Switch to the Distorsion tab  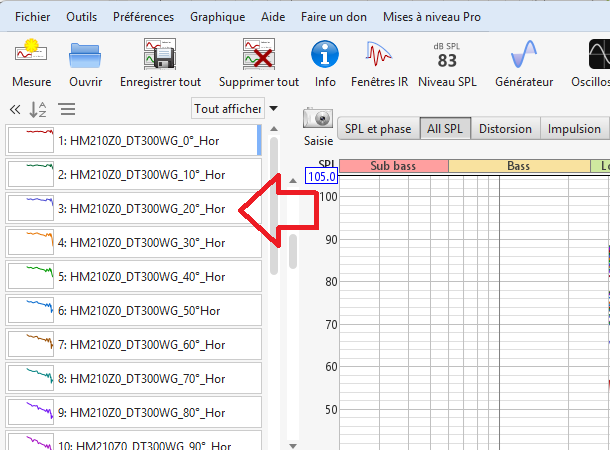[505, 129]
